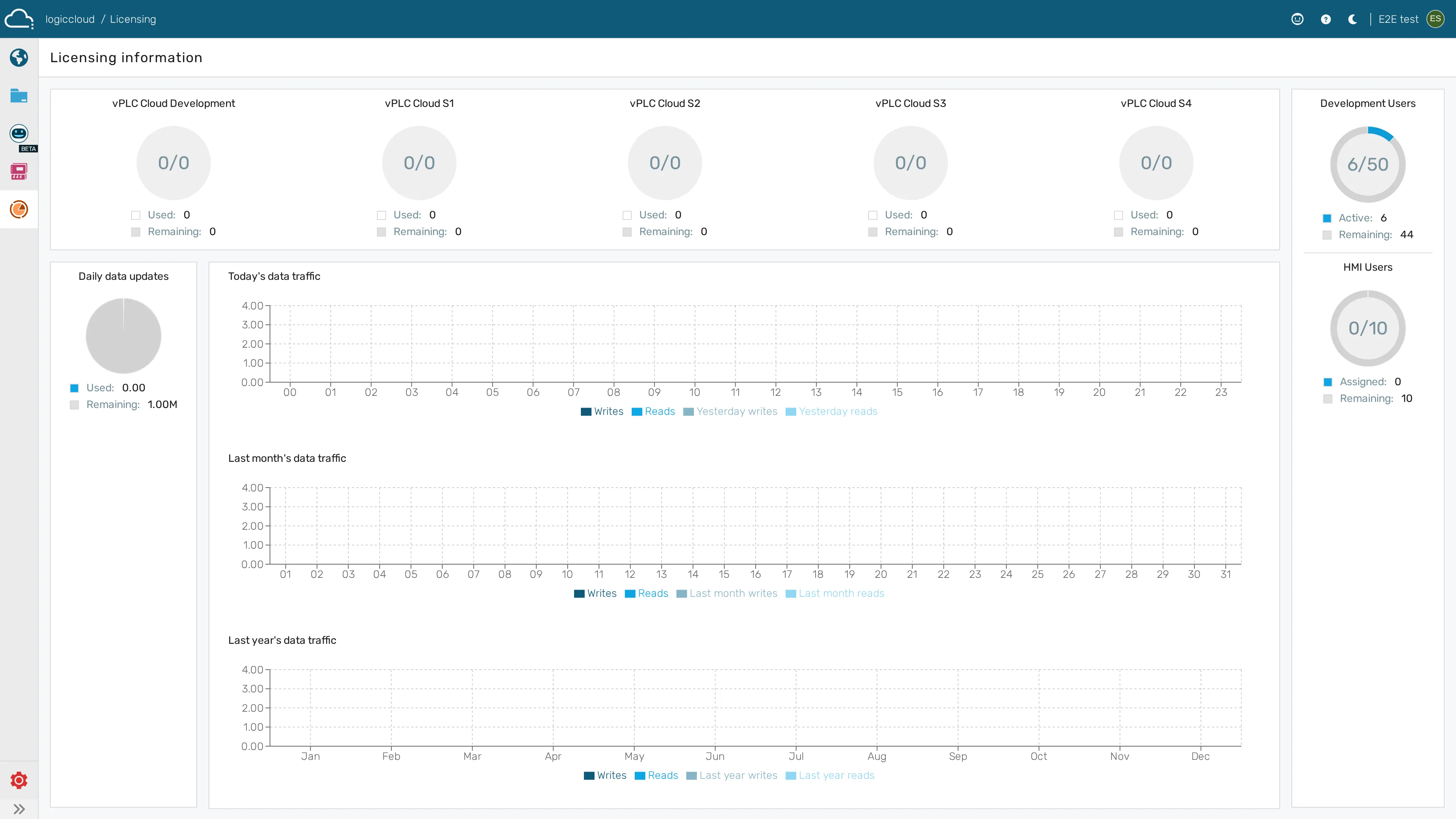The image size is (1456, 819).
Task: Click the logiccloud cloud logo
Action: (x=19, y=19)
